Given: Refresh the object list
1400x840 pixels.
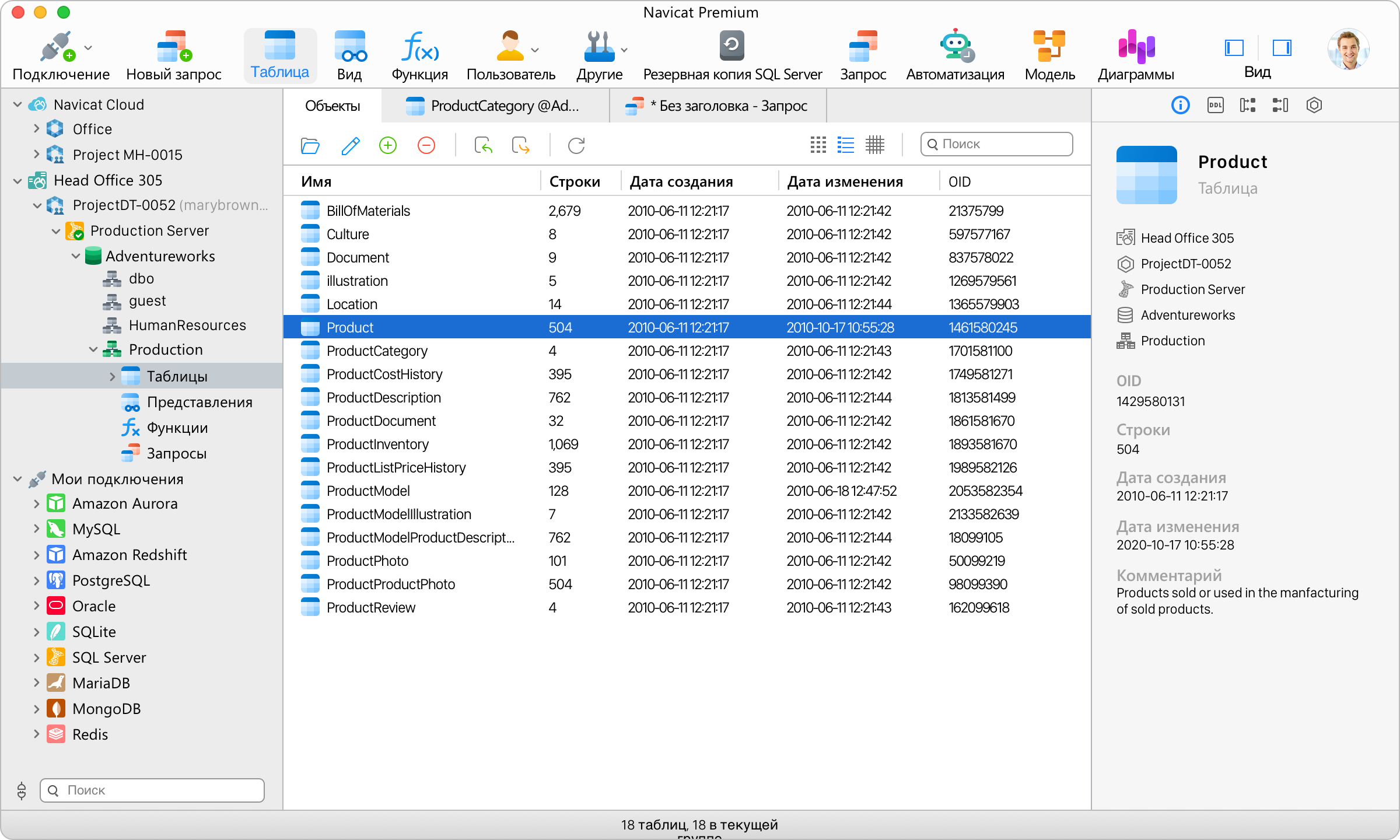Looking at the screenshot, I should pos(576,145).
